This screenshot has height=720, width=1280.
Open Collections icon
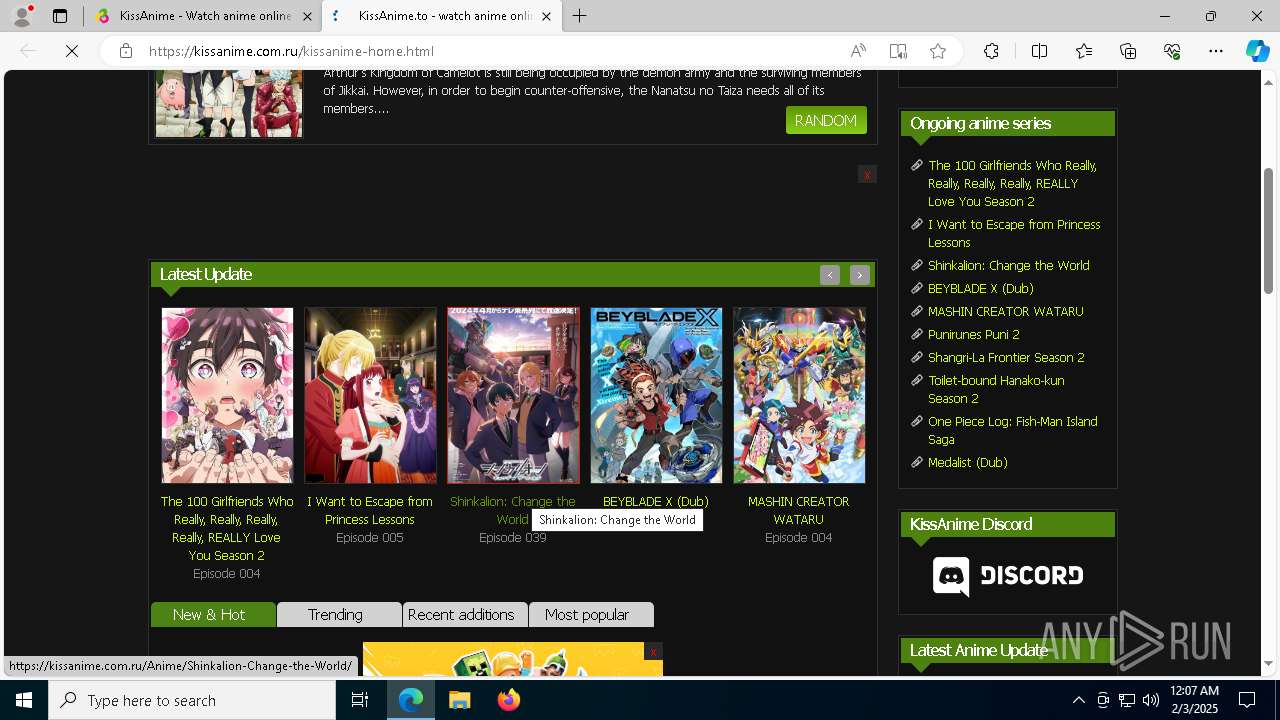pyautogui.click(x=1128, y=51)
